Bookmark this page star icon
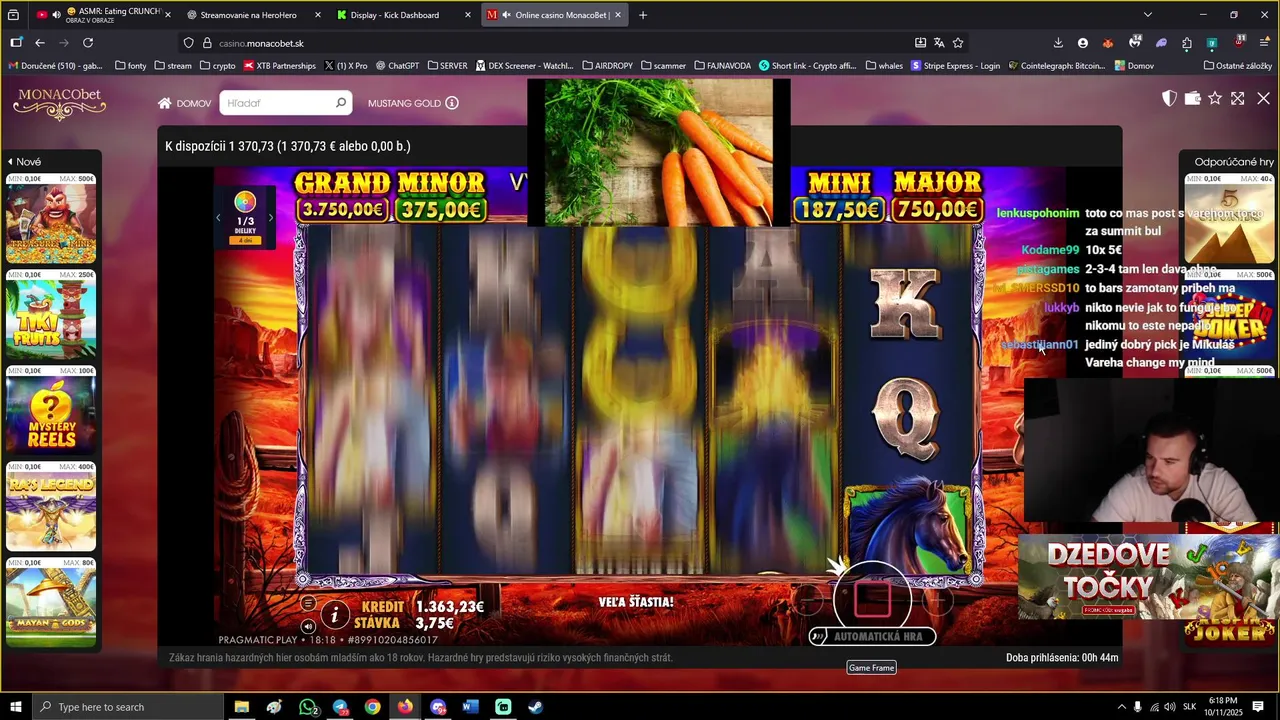 (958, 43)
